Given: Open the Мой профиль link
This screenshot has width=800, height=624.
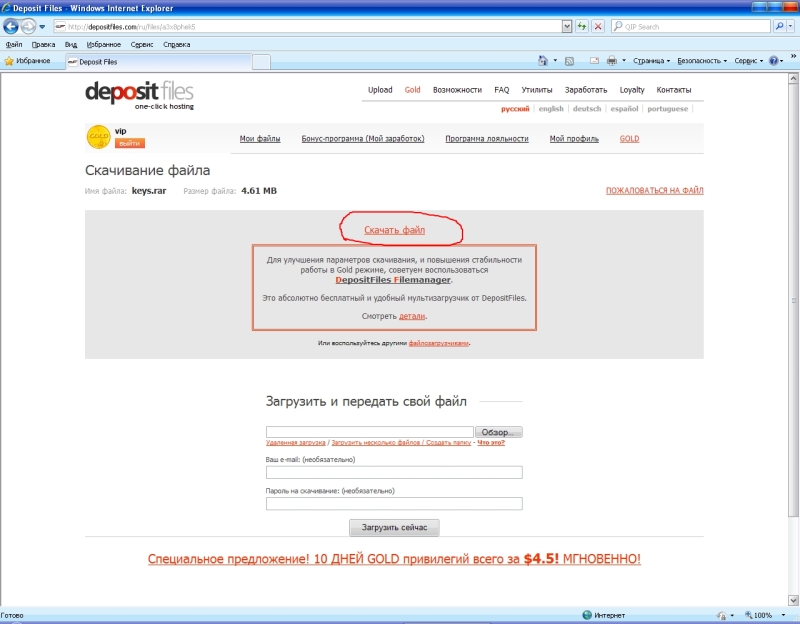Looking at the screenshot, I should point(574,138).
